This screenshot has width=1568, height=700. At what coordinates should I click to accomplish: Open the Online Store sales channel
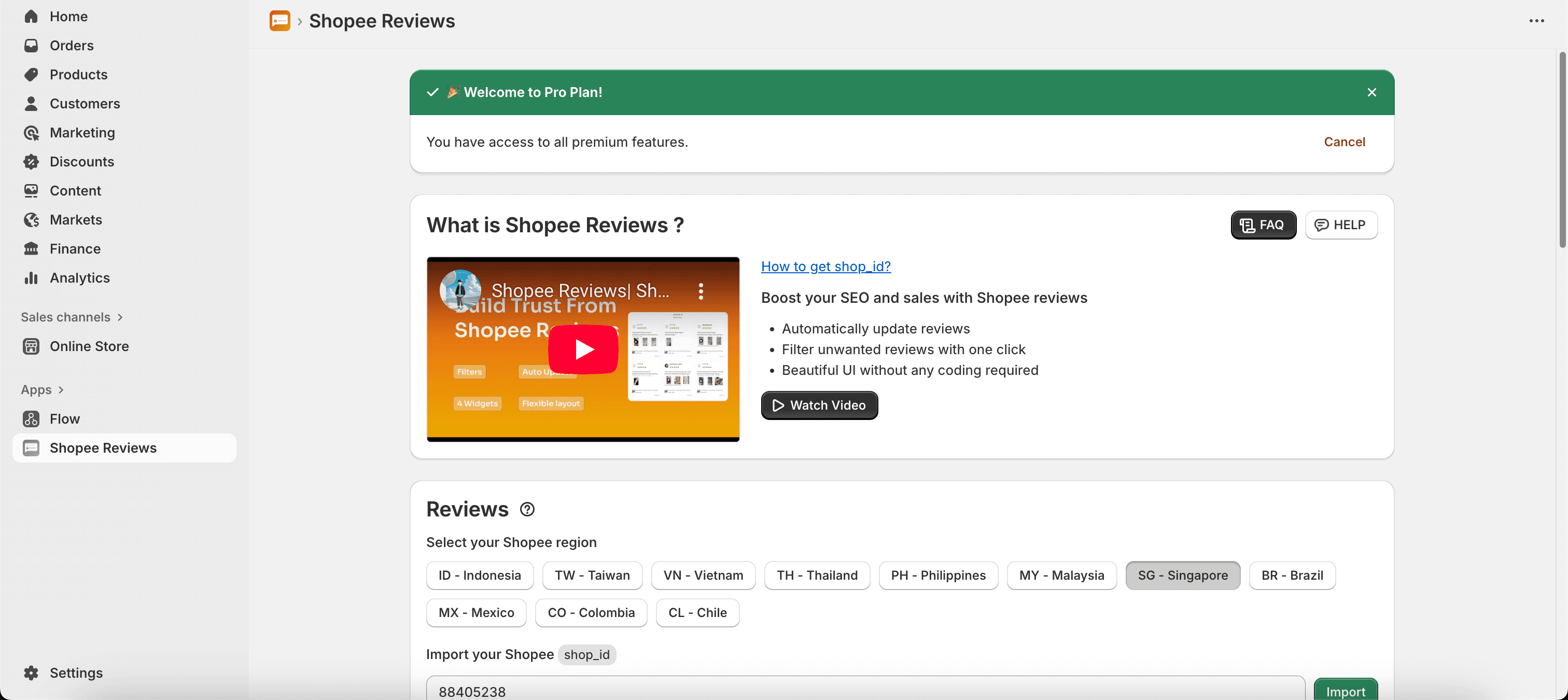[89, 346]
